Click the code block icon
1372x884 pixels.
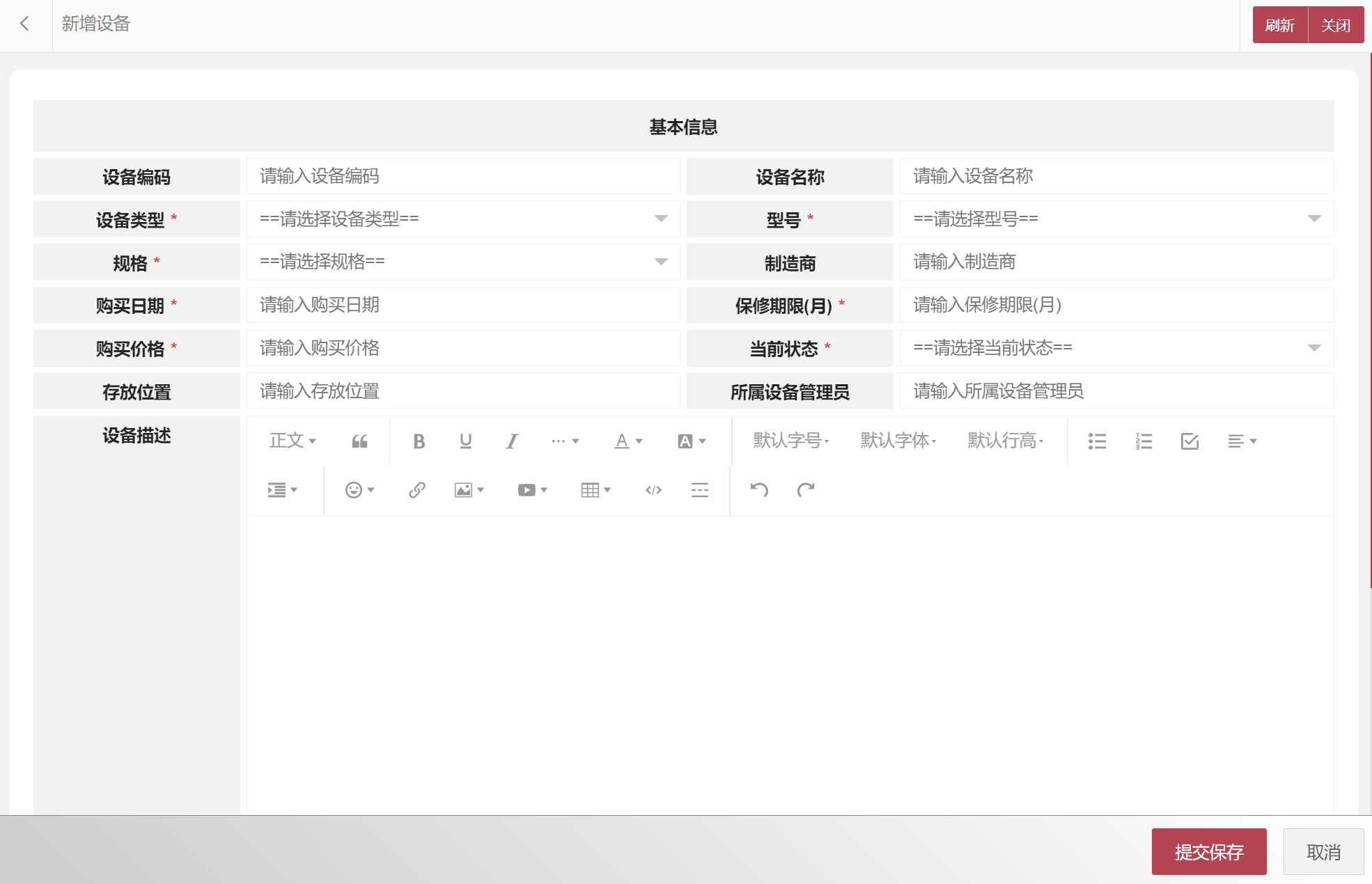tap(653, 490)
